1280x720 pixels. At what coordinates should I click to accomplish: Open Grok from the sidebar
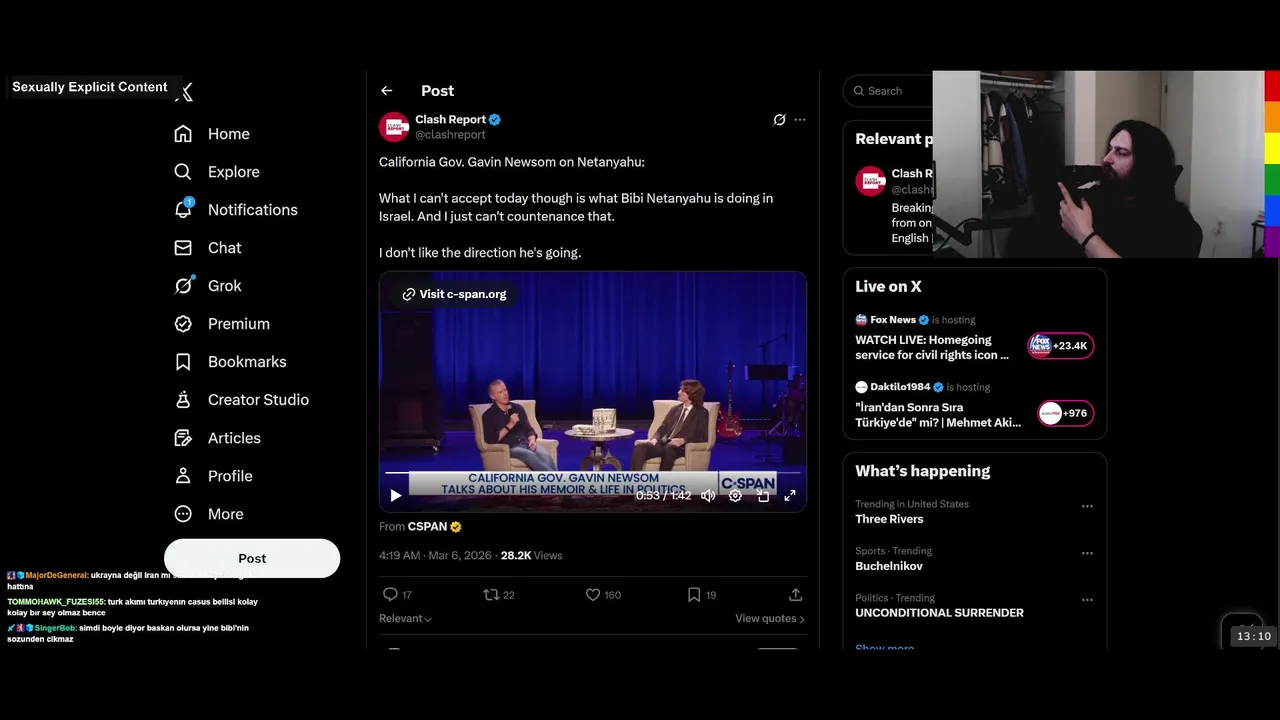(x=208, y=286)
